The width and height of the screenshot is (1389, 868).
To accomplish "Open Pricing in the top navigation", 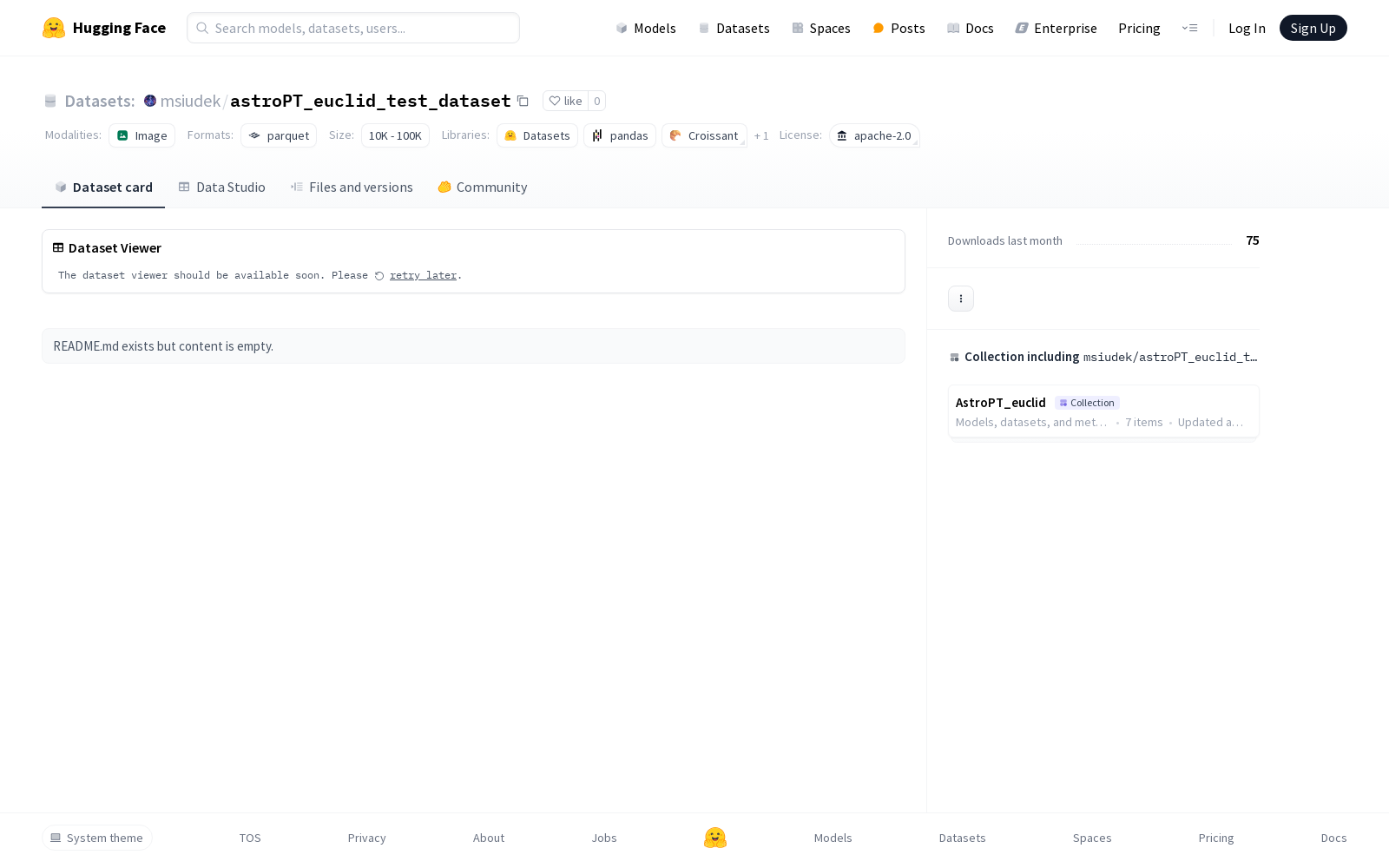I will tap(1139, 28).
